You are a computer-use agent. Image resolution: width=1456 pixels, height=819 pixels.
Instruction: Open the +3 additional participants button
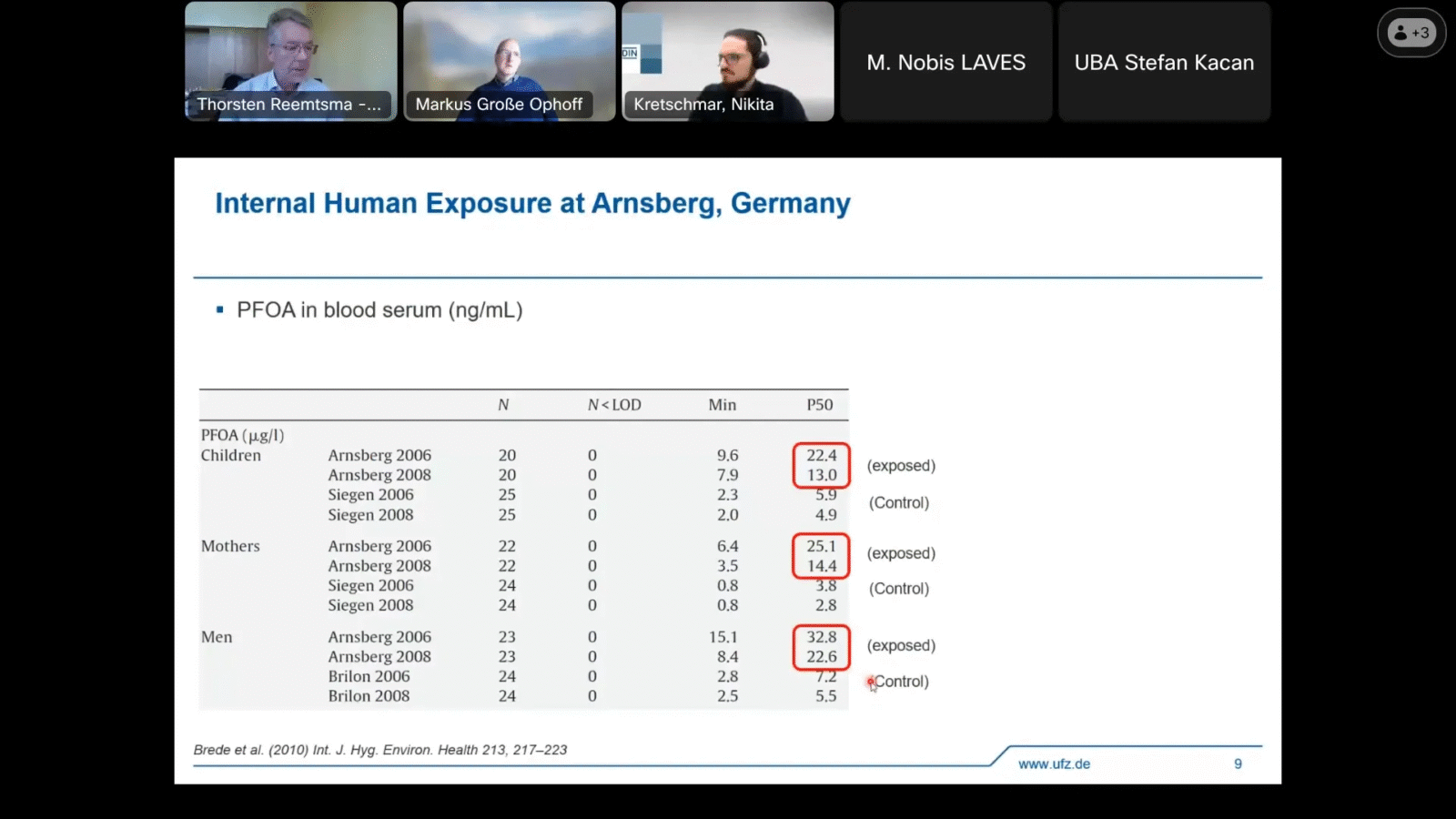[x=1411, y=33]
